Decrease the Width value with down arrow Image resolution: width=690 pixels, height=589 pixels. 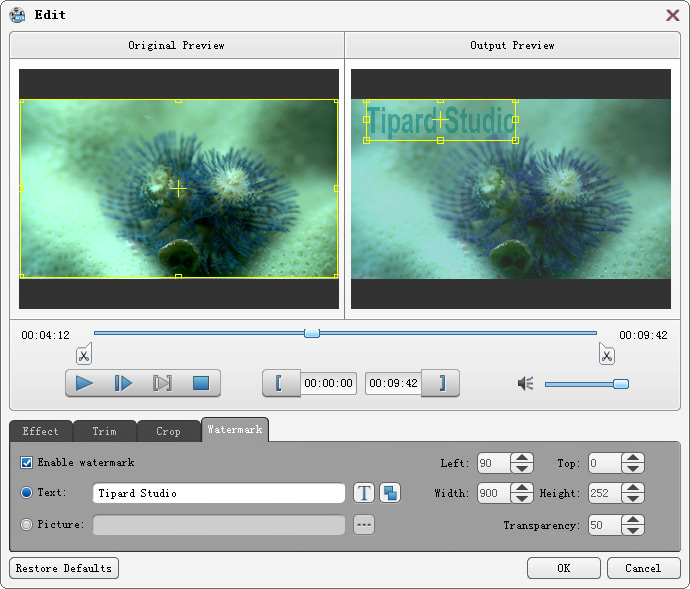(522, 498)
